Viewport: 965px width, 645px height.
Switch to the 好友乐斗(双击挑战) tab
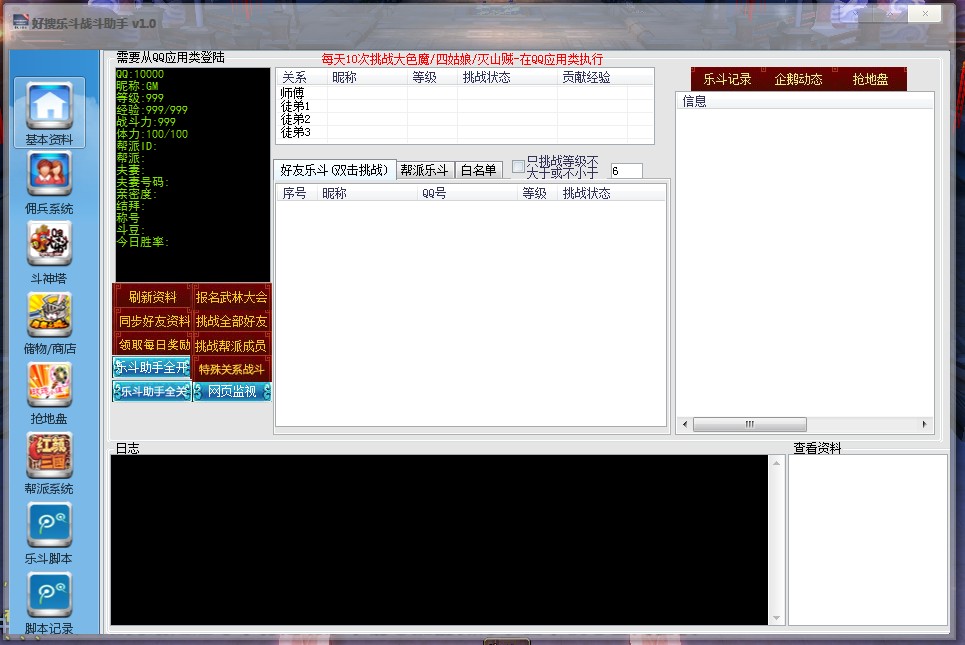pos(334,170)
